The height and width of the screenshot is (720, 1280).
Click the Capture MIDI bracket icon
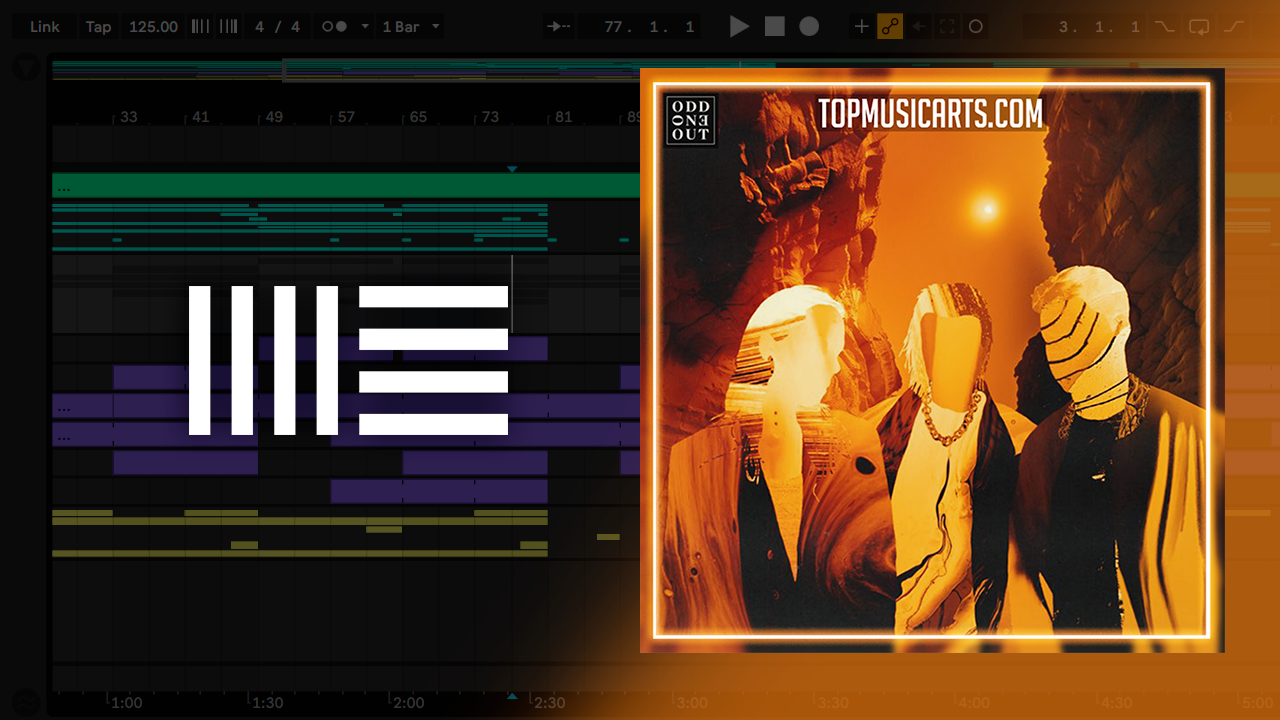point(947,27)
